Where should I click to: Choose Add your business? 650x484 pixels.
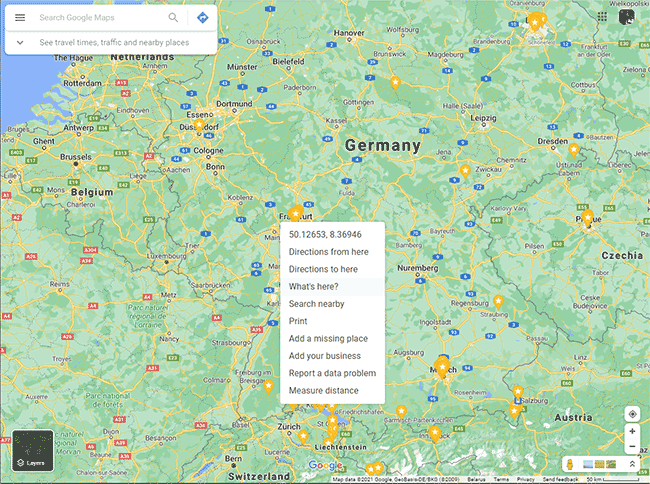[332, 356]
